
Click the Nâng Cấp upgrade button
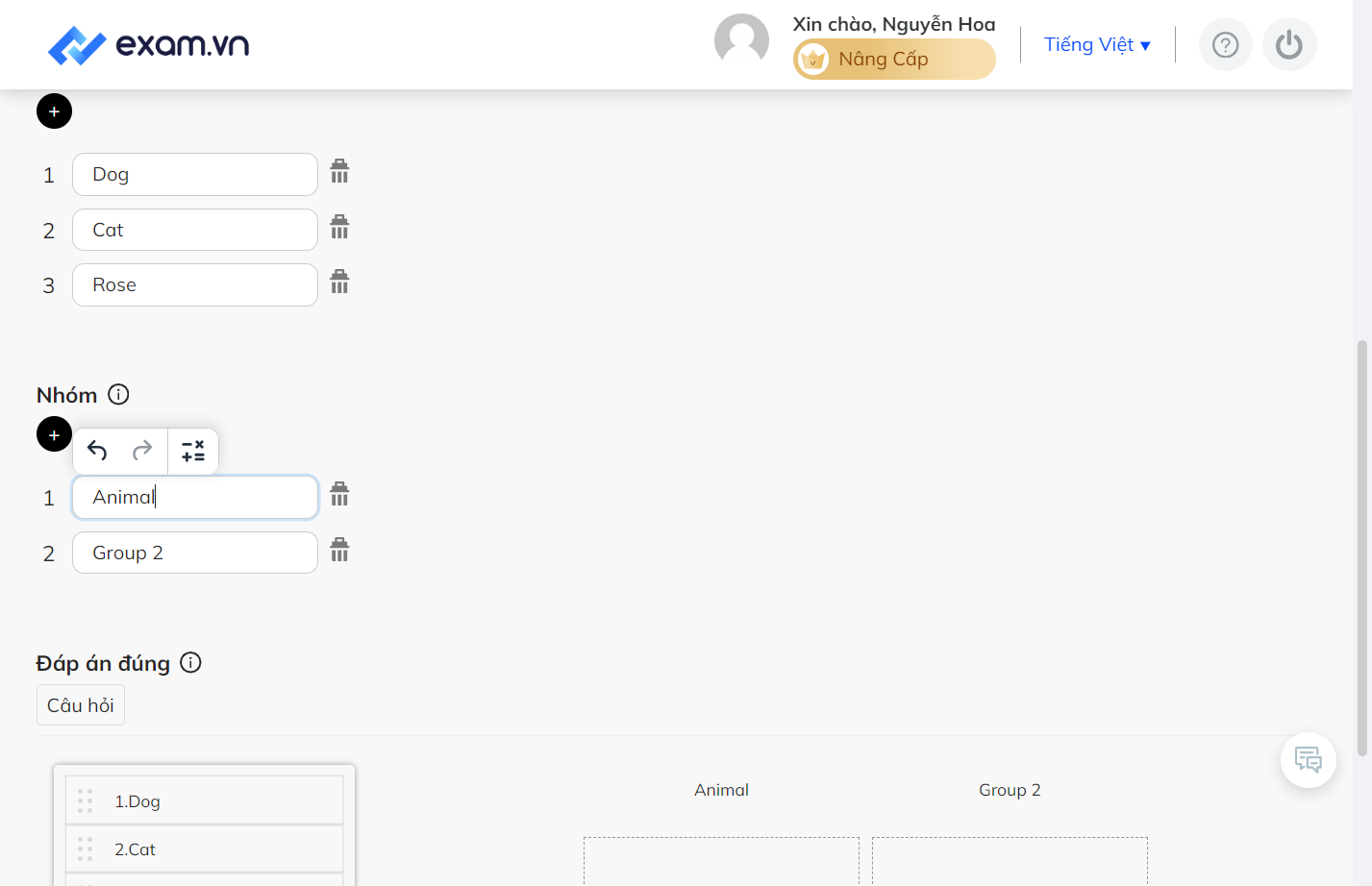(x=894, y=60)
